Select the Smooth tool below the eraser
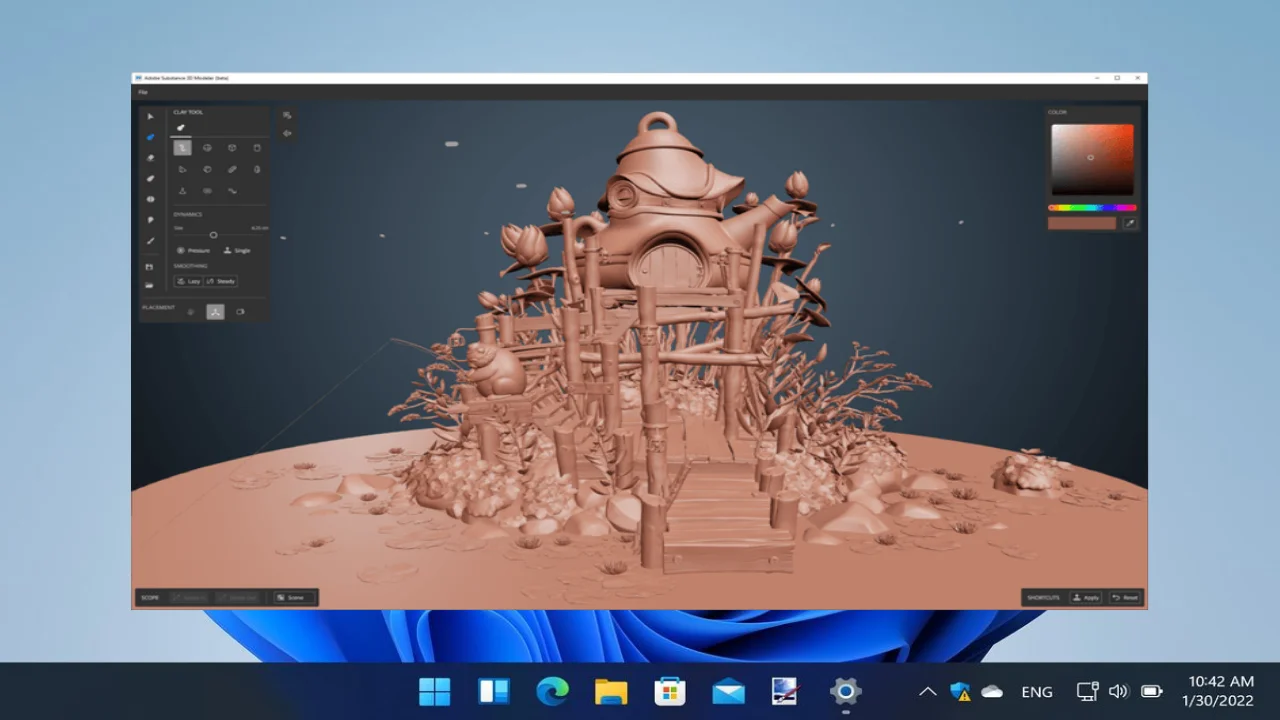The image size is (1280, 720). (151, 178)
